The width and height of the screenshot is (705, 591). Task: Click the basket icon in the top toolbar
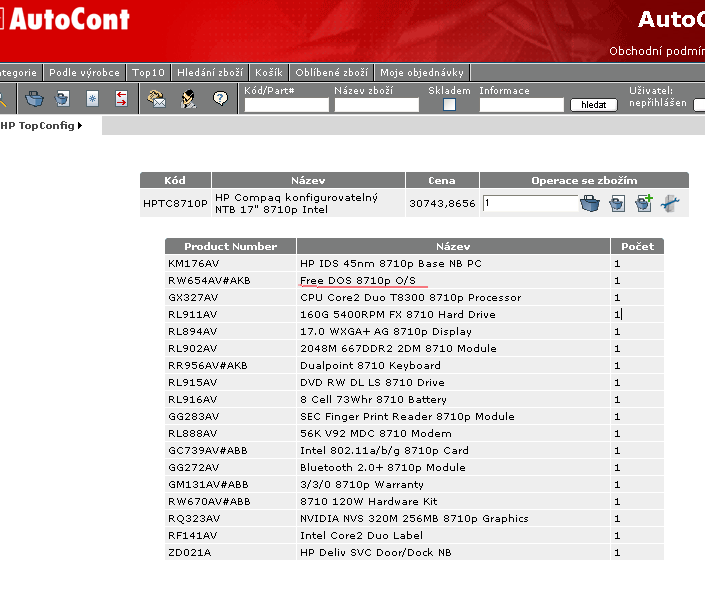34,98
